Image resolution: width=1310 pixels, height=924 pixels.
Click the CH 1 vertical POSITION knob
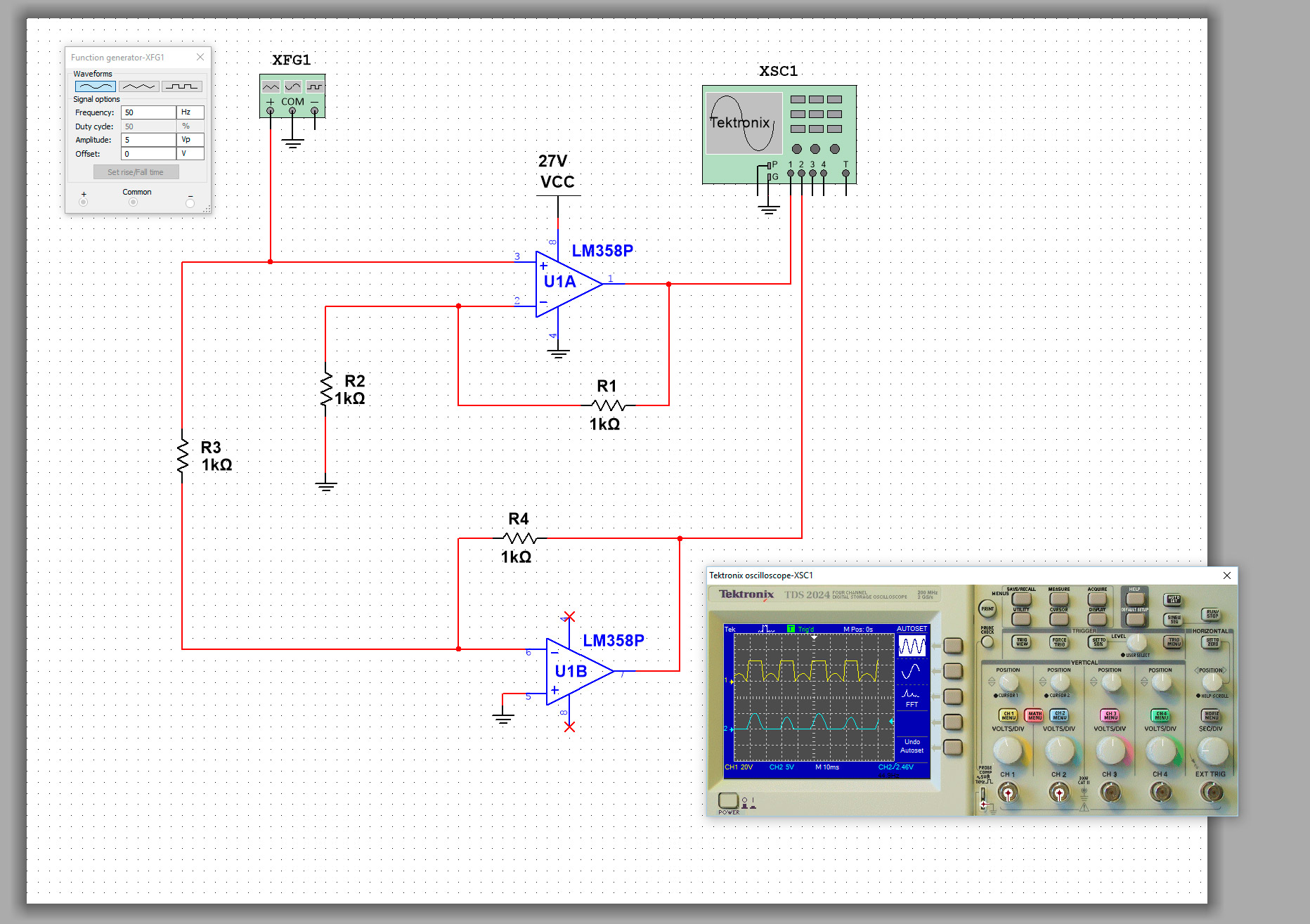coord(1009,682)
